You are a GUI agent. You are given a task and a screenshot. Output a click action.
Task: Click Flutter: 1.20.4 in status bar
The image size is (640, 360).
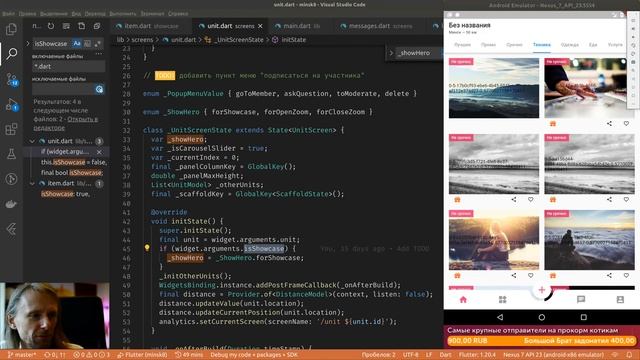[x=477, y=355]
